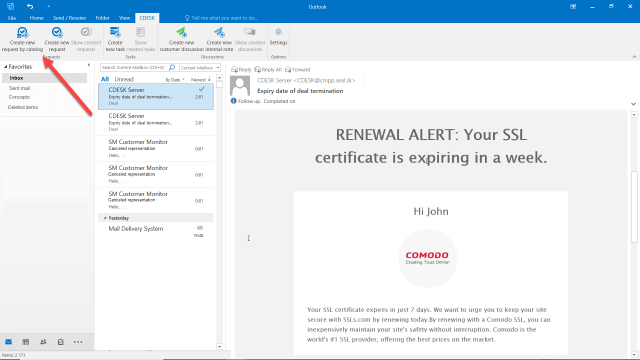Click the message list scroll down arrow
The height and width of the screenshot is (360, 640).
220,347
